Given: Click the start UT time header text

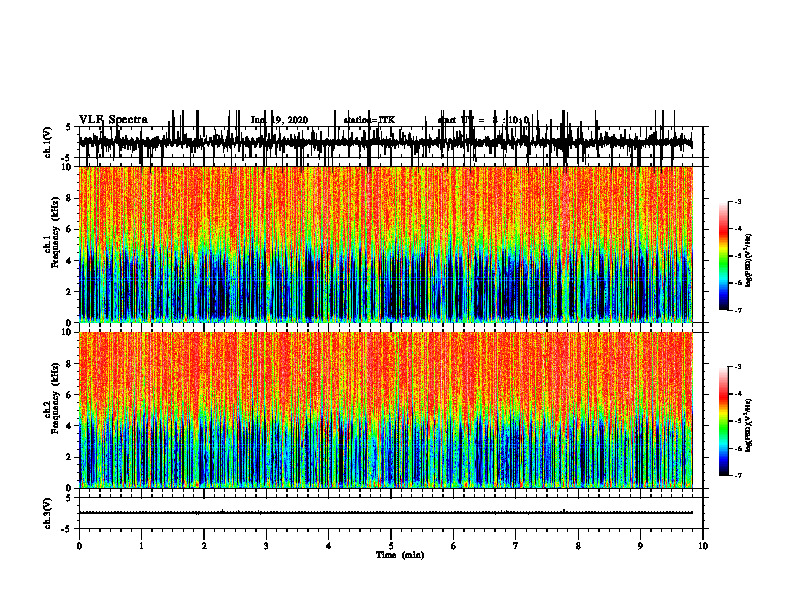Looking at the screenshot, I should pyautogui.click(x=483, y=120).
